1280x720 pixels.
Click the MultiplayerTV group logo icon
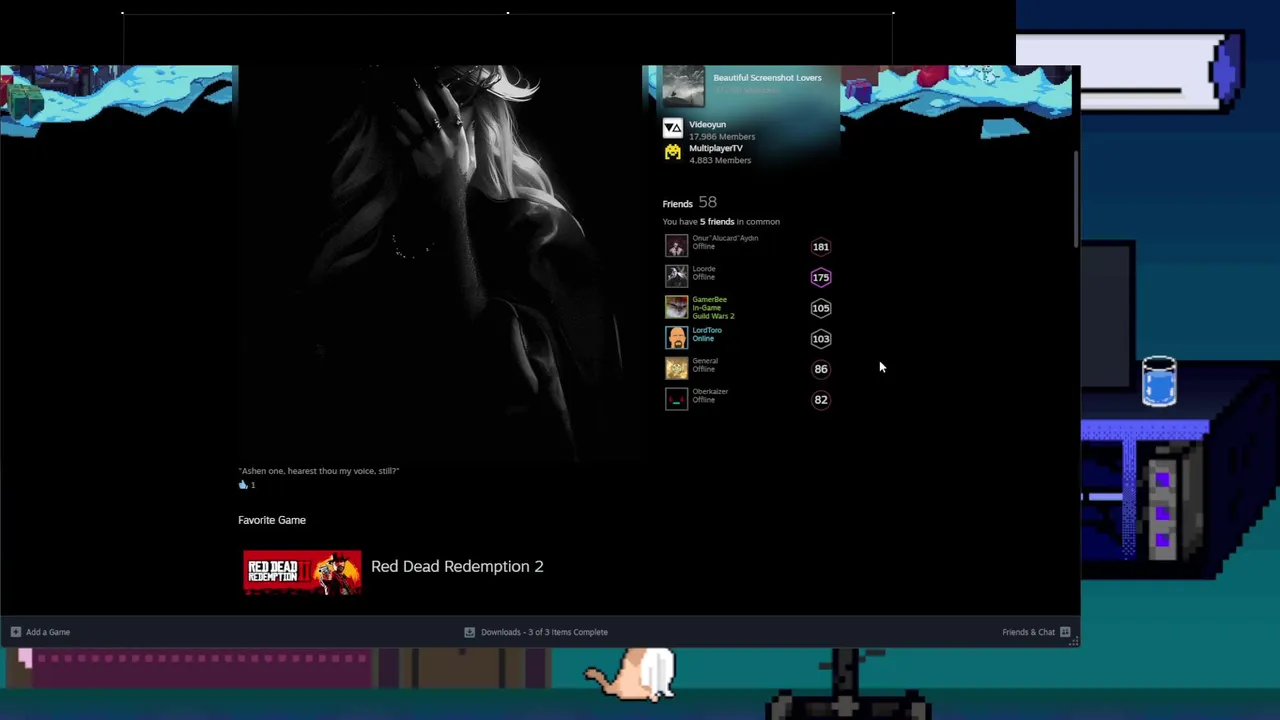672,152
